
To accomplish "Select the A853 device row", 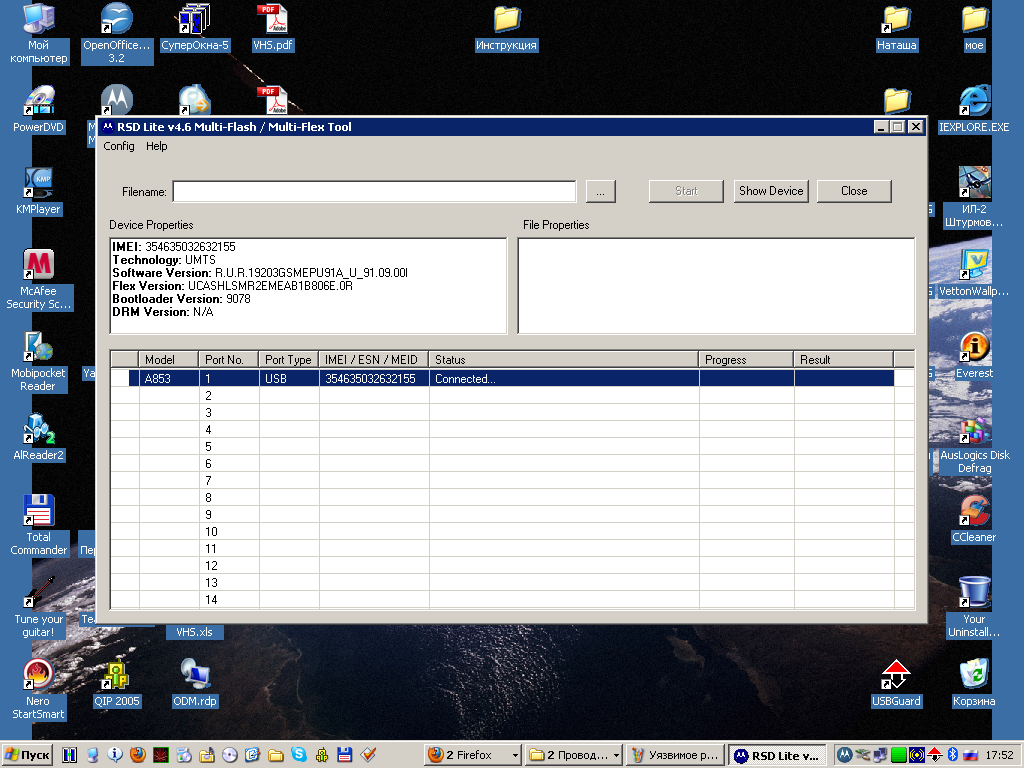I will (511, 379).
